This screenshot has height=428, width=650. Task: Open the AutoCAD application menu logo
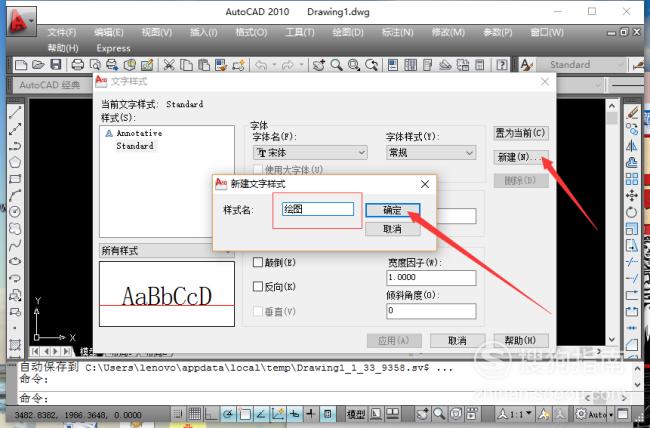(x=22, y=21)
